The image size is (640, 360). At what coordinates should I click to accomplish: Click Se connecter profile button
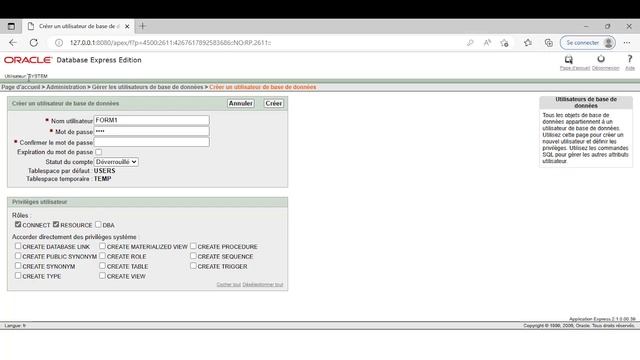[588, 42]
